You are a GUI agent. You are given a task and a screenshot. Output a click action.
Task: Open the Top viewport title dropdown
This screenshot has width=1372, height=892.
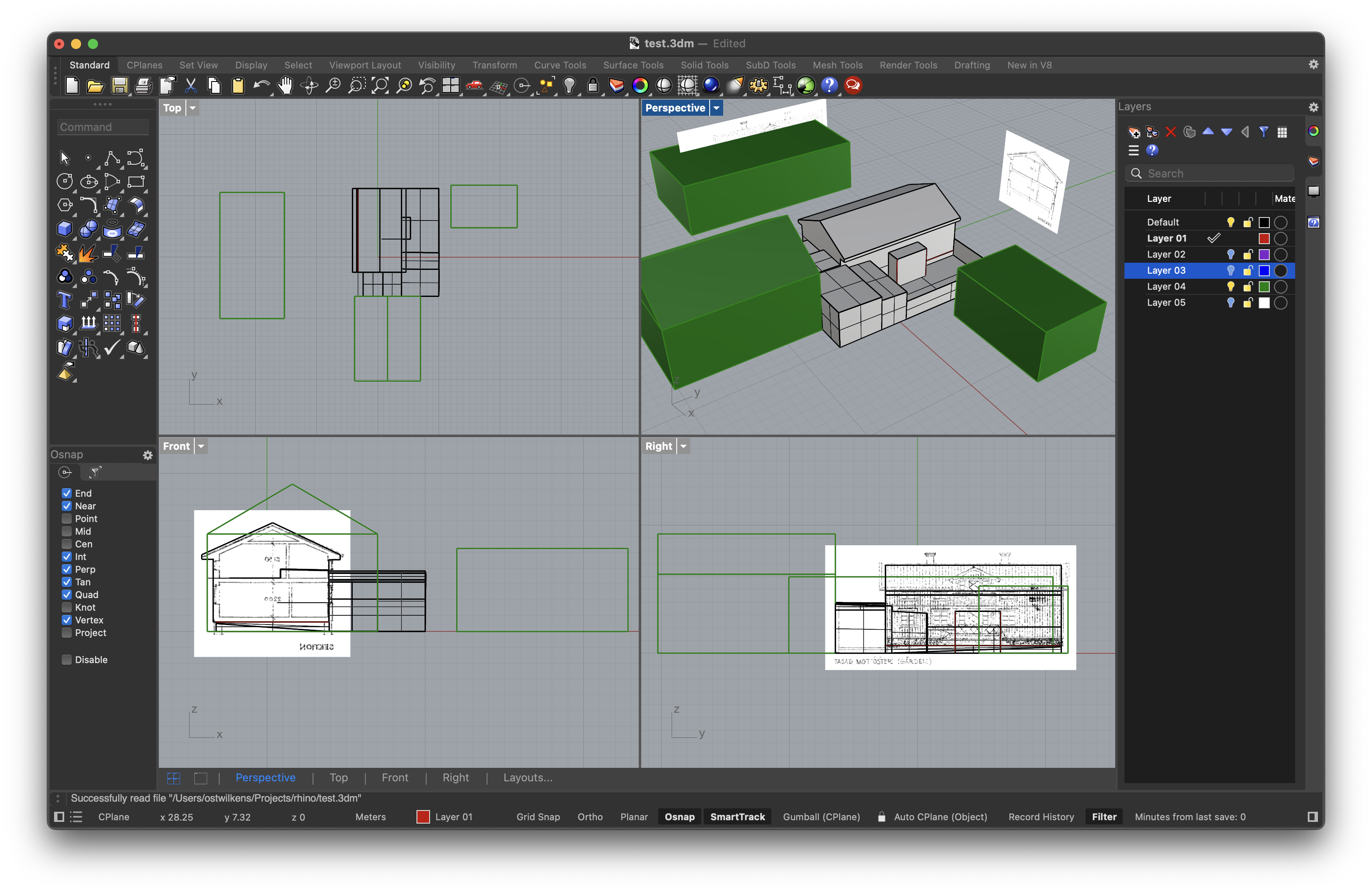[x=192, y=108]
